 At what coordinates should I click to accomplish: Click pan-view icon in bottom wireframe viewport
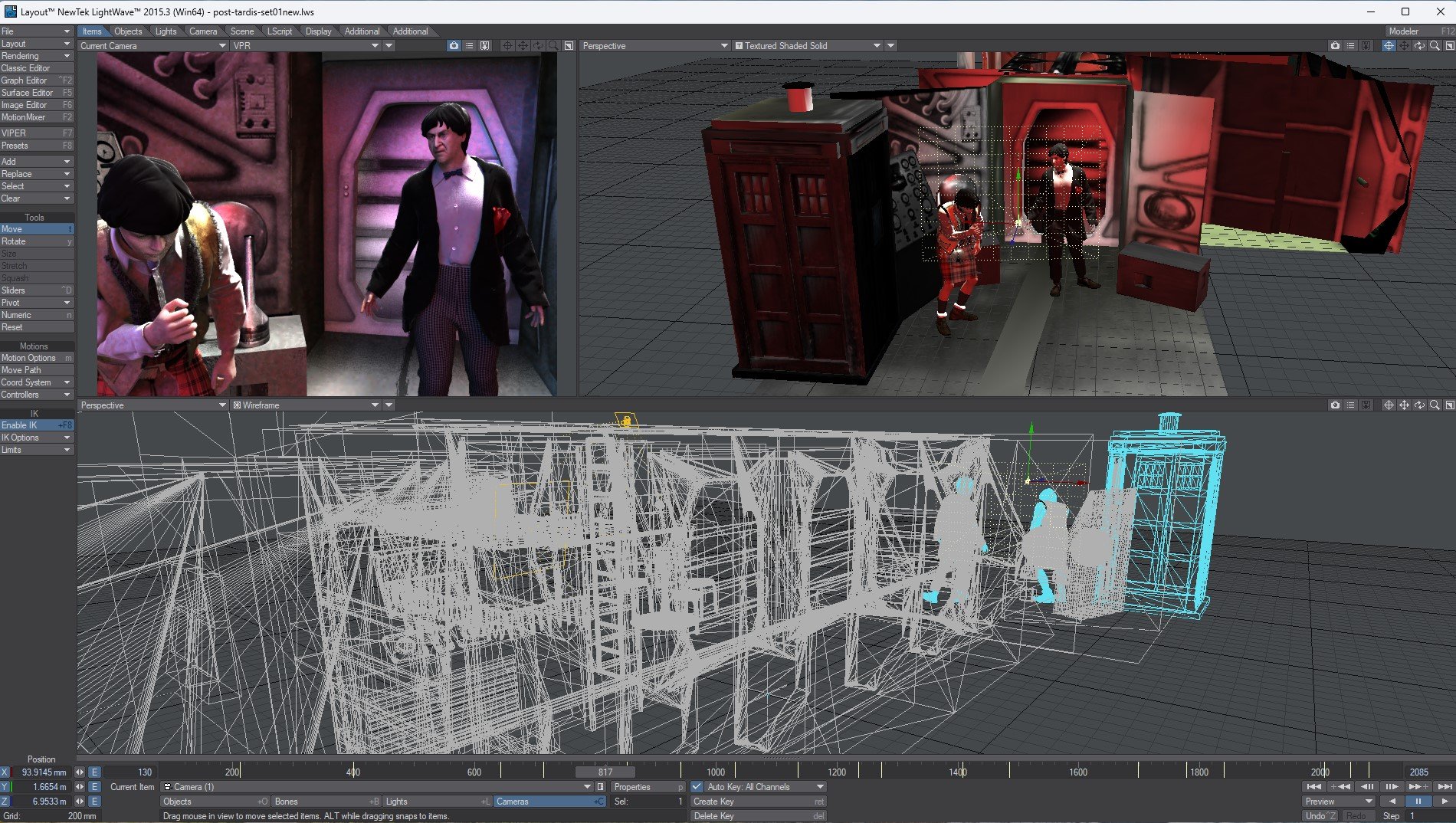coord(1404,405)
